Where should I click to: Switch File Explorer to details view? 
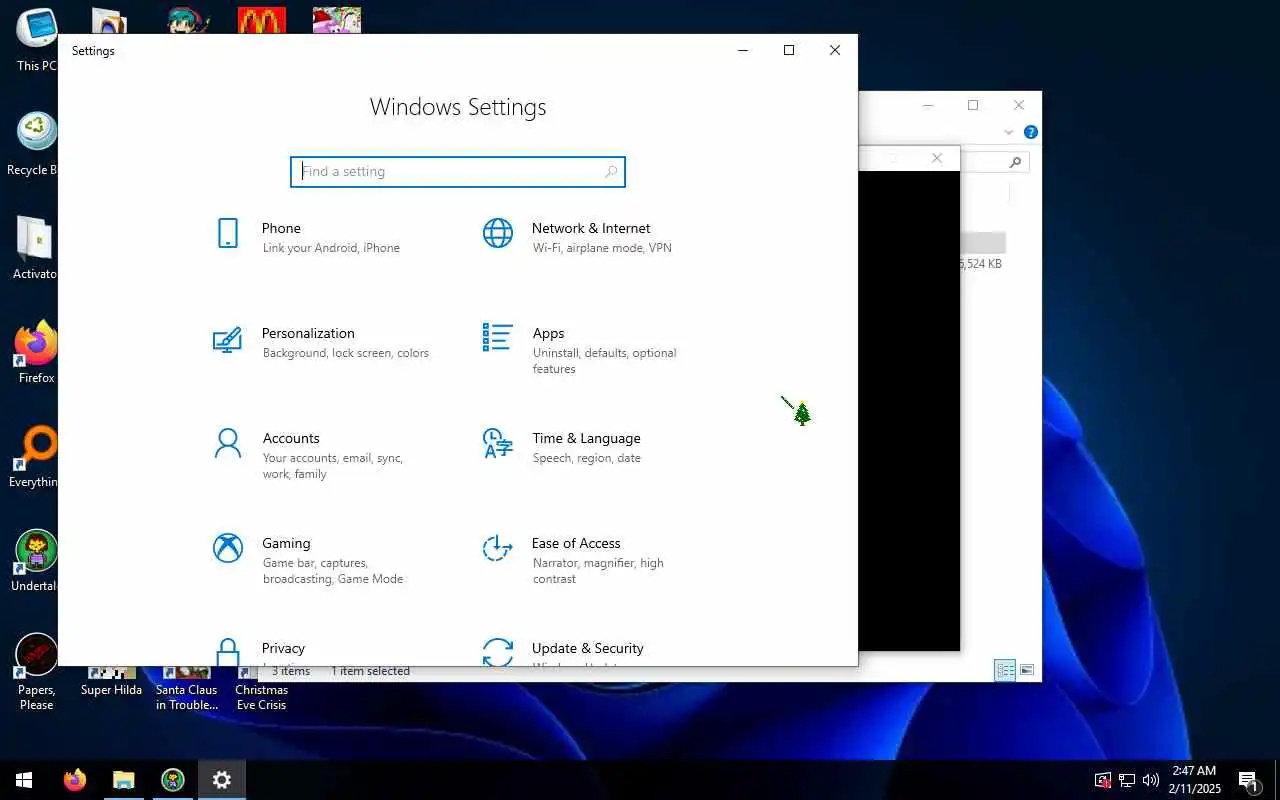(x=1005, y=670)
